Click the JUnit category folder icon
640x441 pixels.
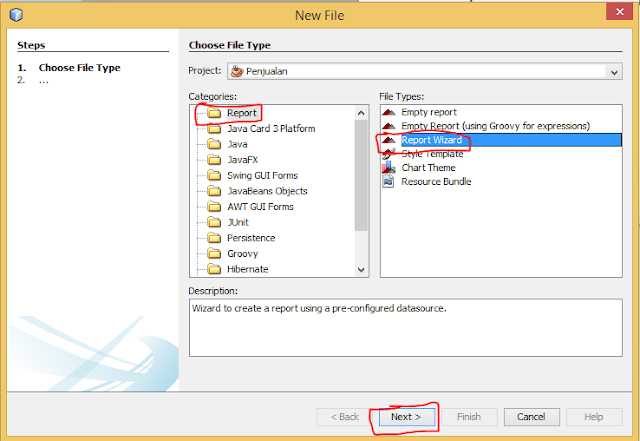[214, 222]
